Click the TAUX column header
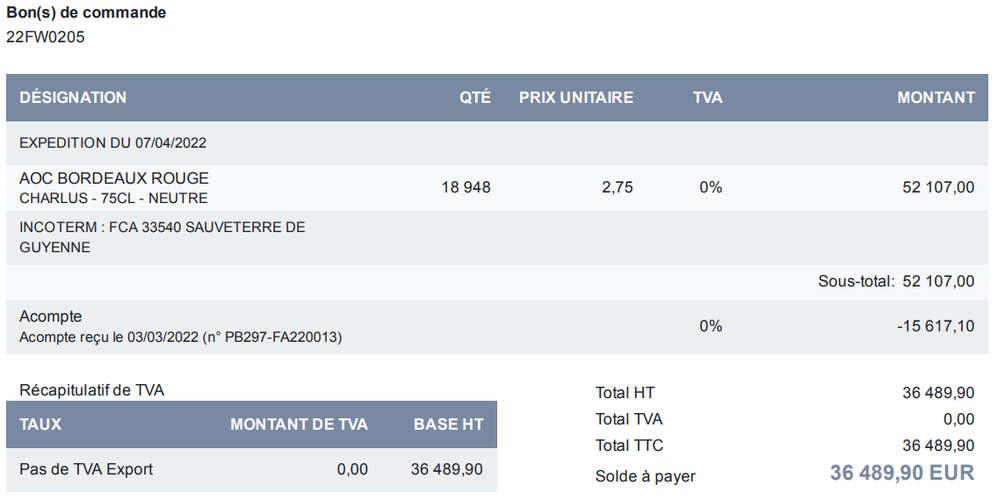The height and width of the screenshot is (501, 998). [x=41, y=425]
